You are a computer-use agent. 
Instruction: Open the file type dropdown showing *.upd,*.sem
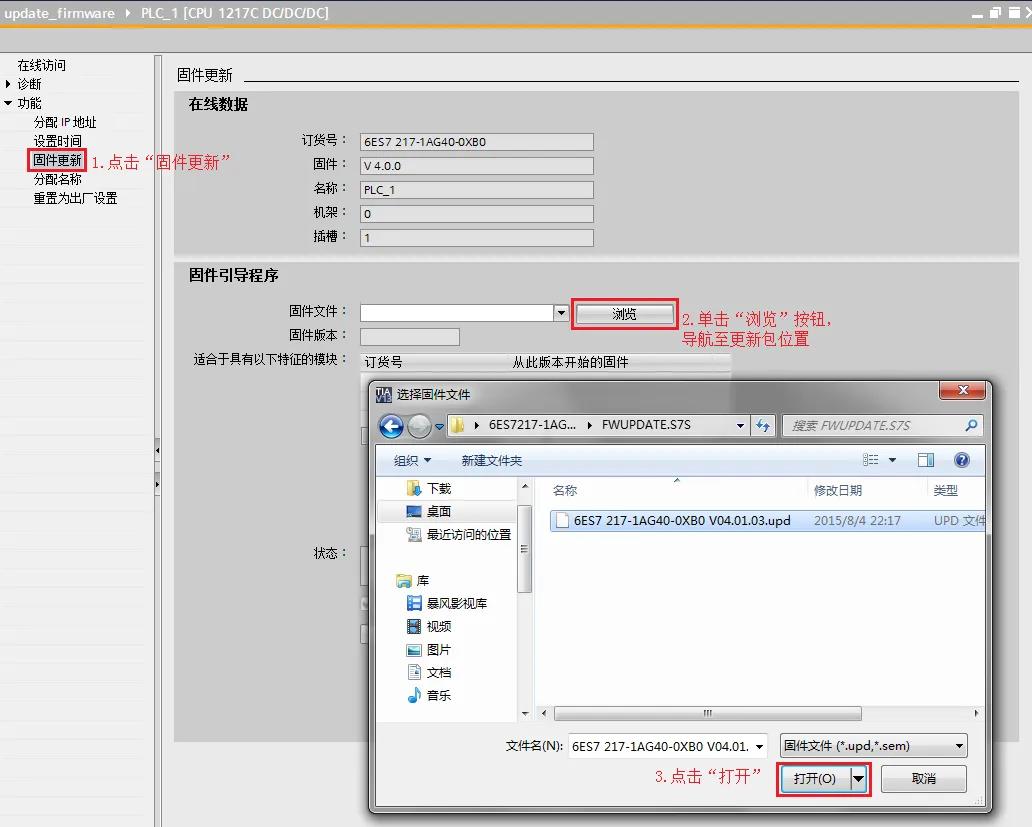coord(959,745)
